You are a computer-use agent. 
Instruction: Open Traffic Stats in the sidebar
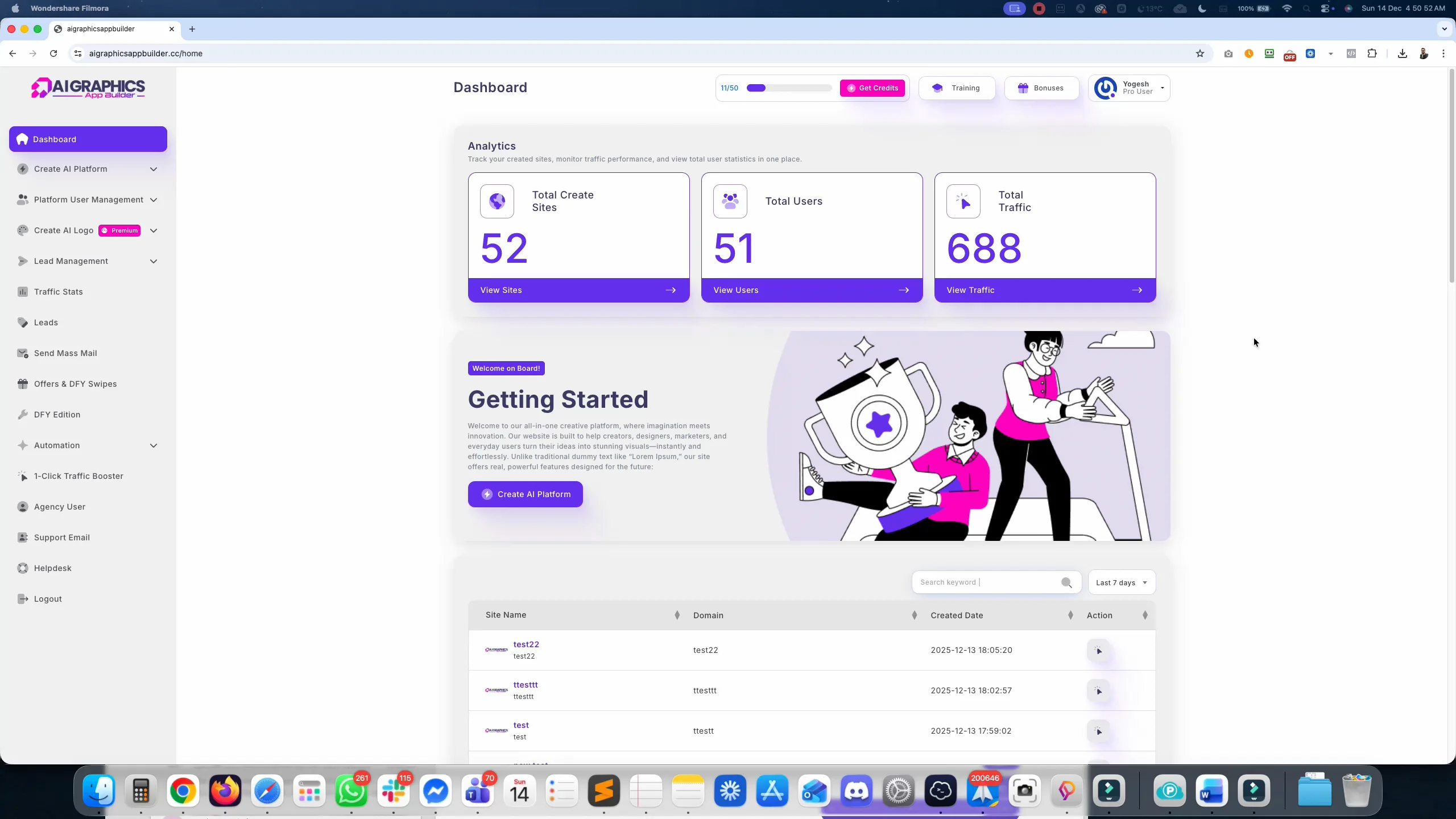pos(59,292)
